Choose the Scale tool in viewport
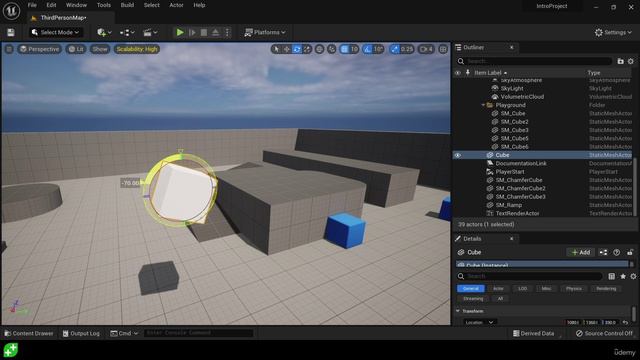The image size is (640, 360). (x=307, y=49)
